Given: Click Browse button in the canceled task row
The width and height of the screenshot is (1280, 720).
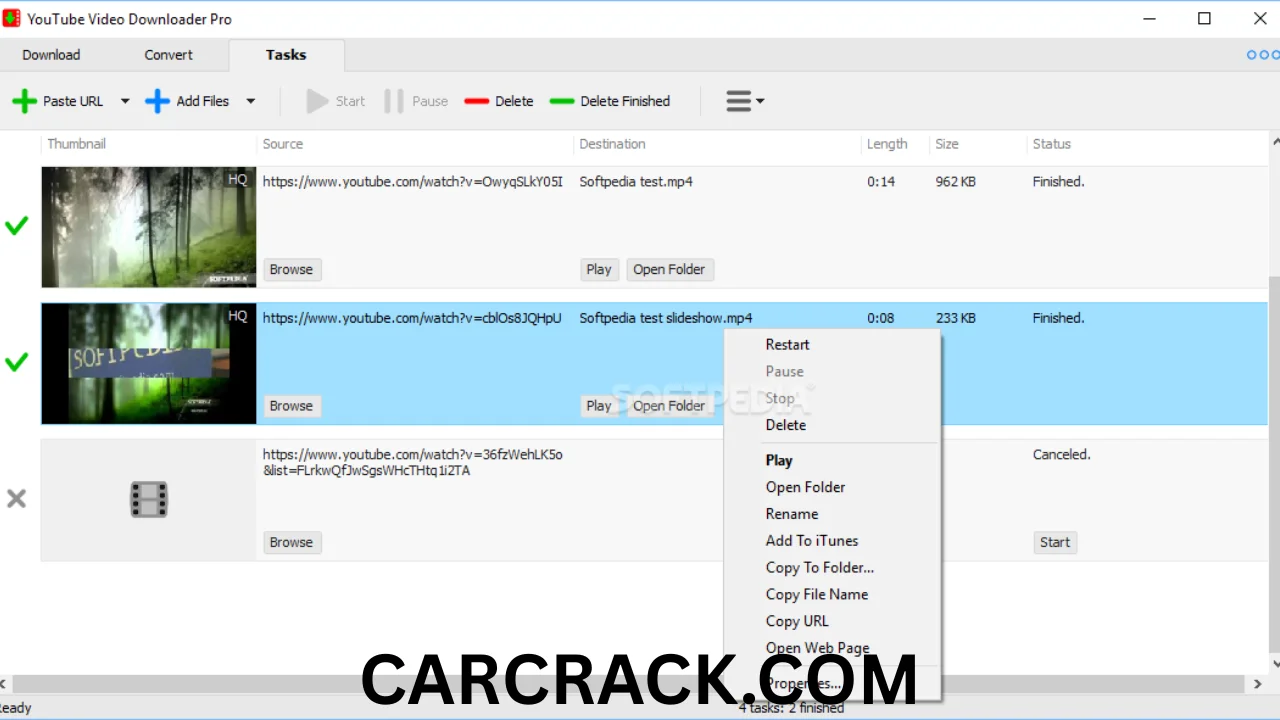Looking at the screenshot, I should coord(291,542).
